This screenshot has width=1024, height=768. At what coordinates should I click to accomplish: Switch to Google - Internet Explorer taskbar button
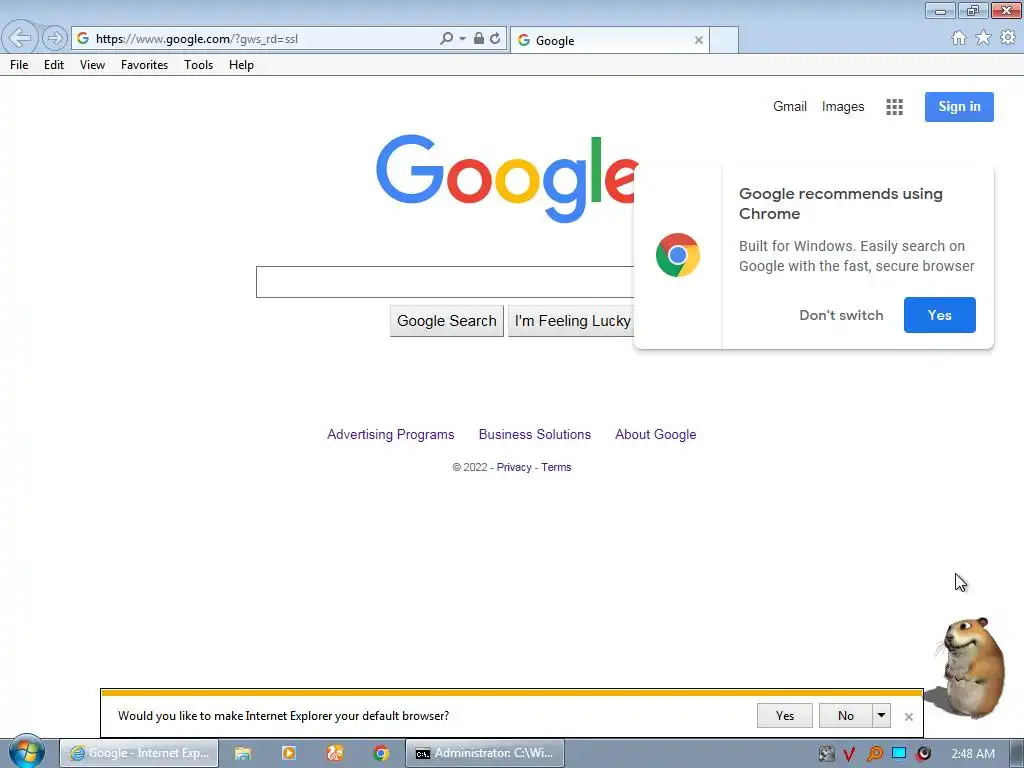tap(139, 753)
